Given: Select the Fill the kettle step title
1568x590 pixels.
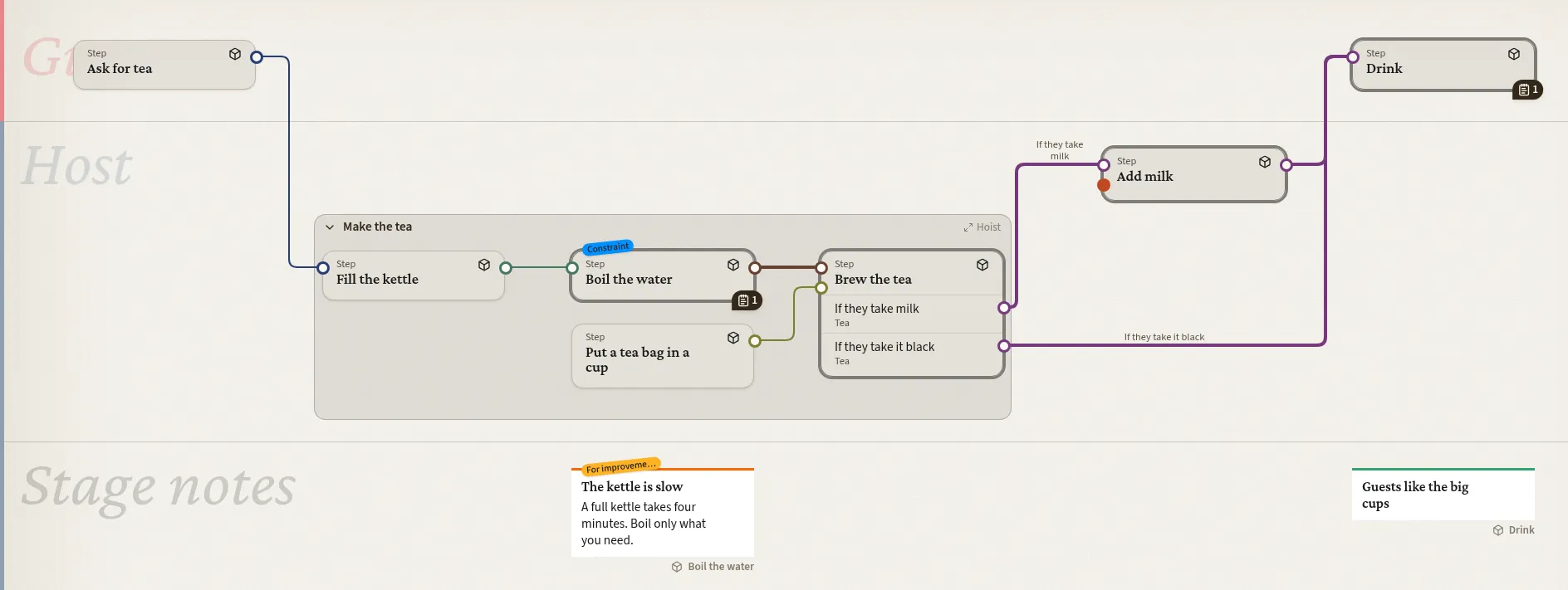Looking at the screenshot, I should (x=377, y=280).
